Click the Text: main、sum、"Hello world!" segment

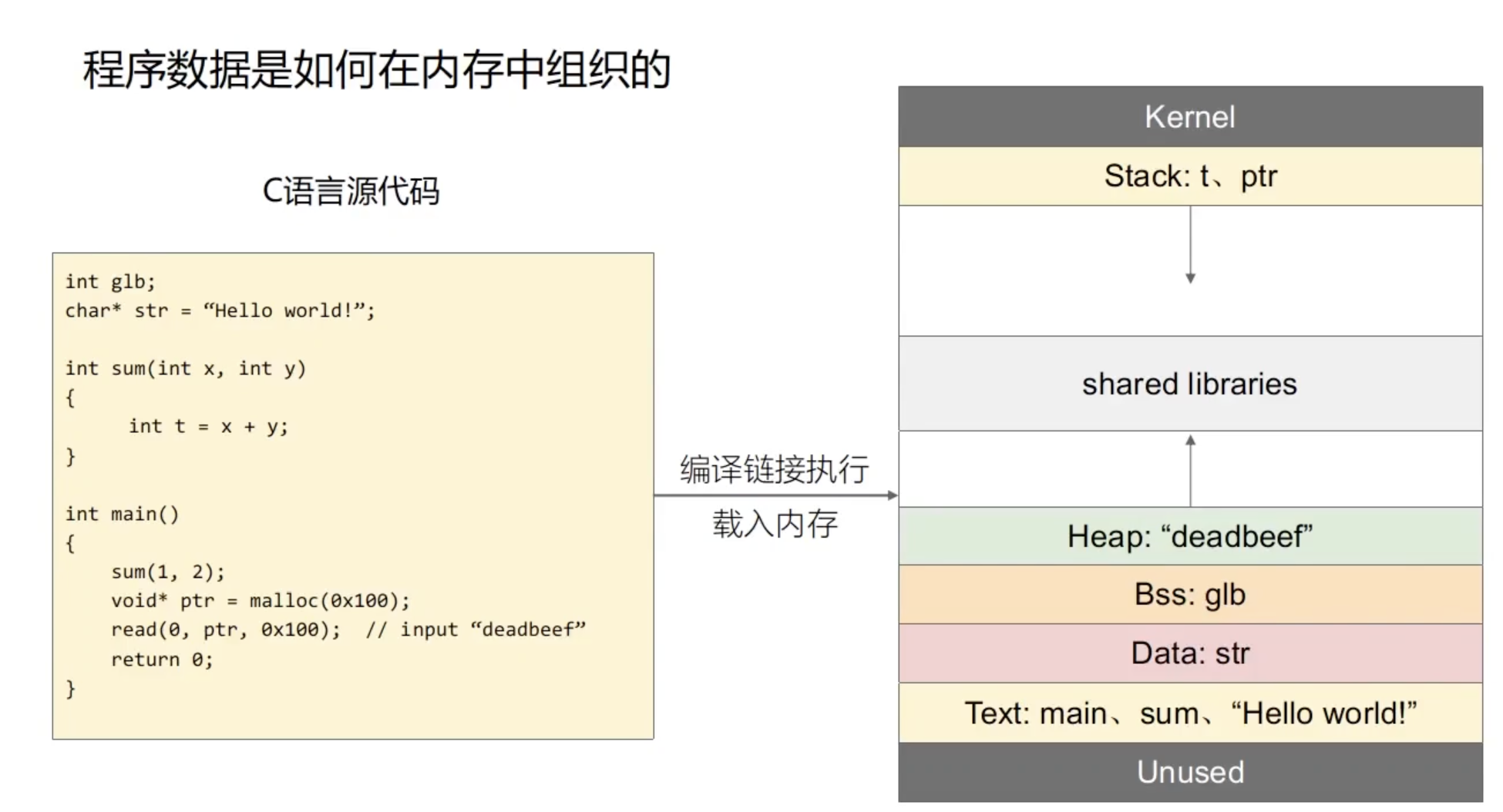tap(1190, 713)
